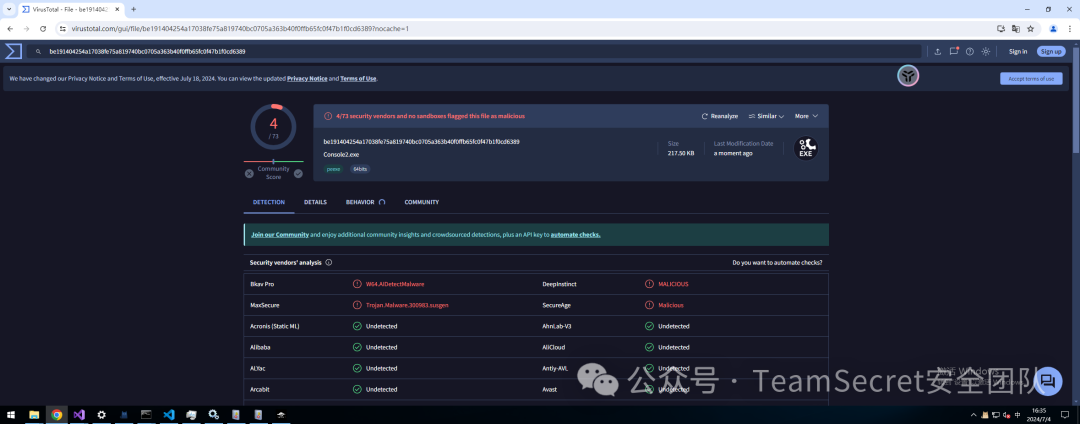Open Visual Studio from the taskbar
The image size is (1080, 424).
[x=79, y=414]
